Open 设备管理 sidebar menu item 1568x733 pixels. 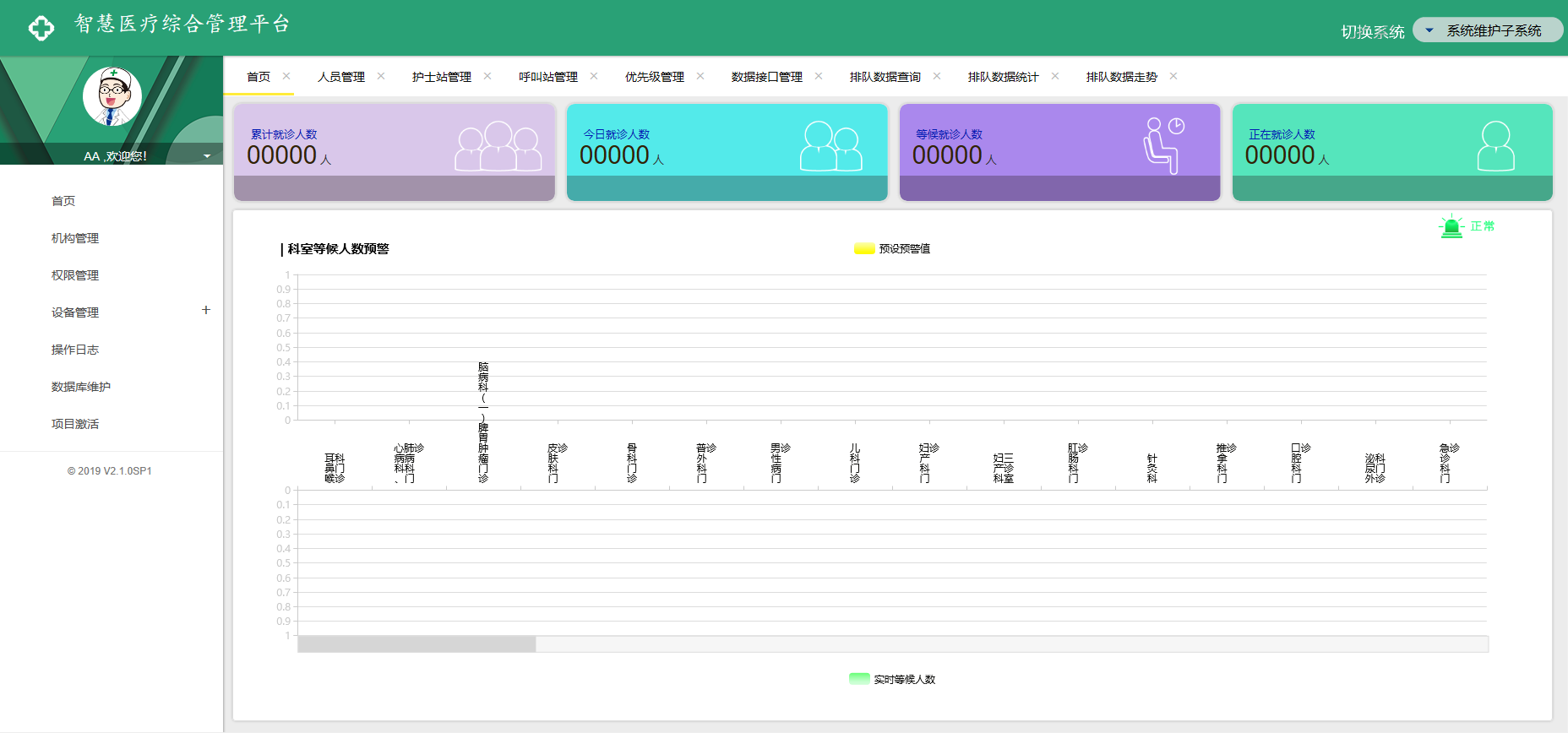click(x=75, y=312)
